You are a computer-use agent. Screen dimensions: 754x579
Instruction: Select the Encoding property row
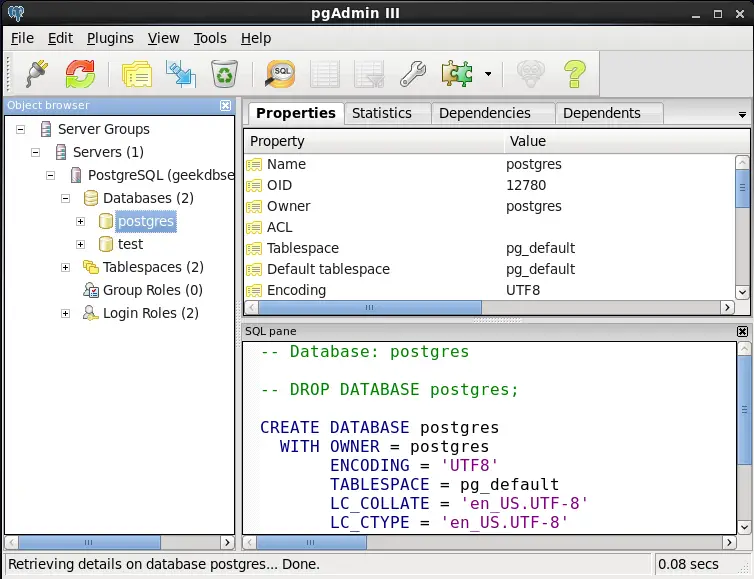click(x=490, y=290)
